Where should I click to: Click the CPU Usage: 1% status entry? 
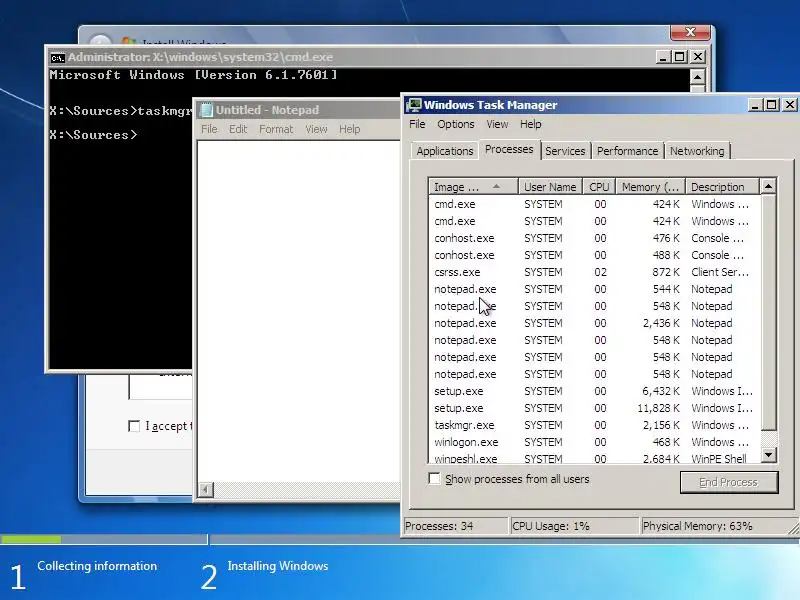[574, 526]
